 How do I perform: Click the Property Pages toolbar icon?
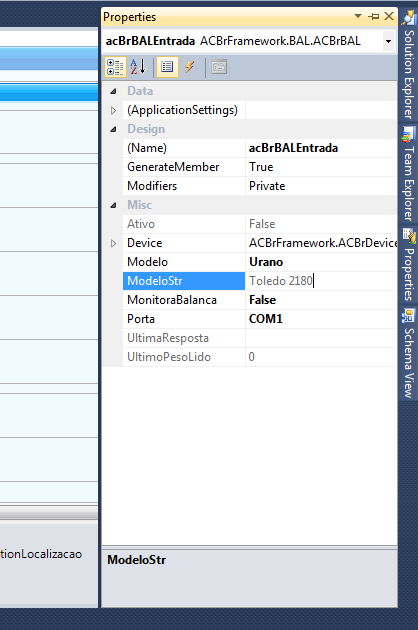click(219, 67)
